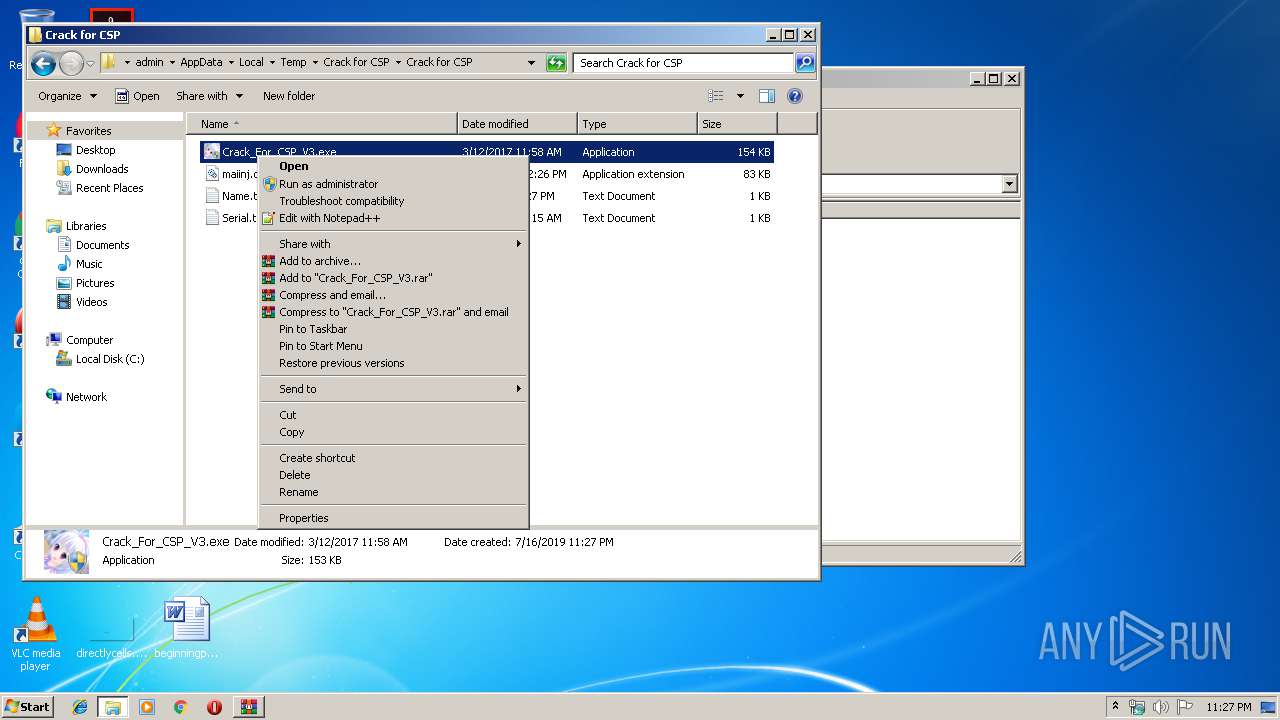Screen dimensions: 1280x720
Task: Open Opera from the taskbar
Action: 214,707
